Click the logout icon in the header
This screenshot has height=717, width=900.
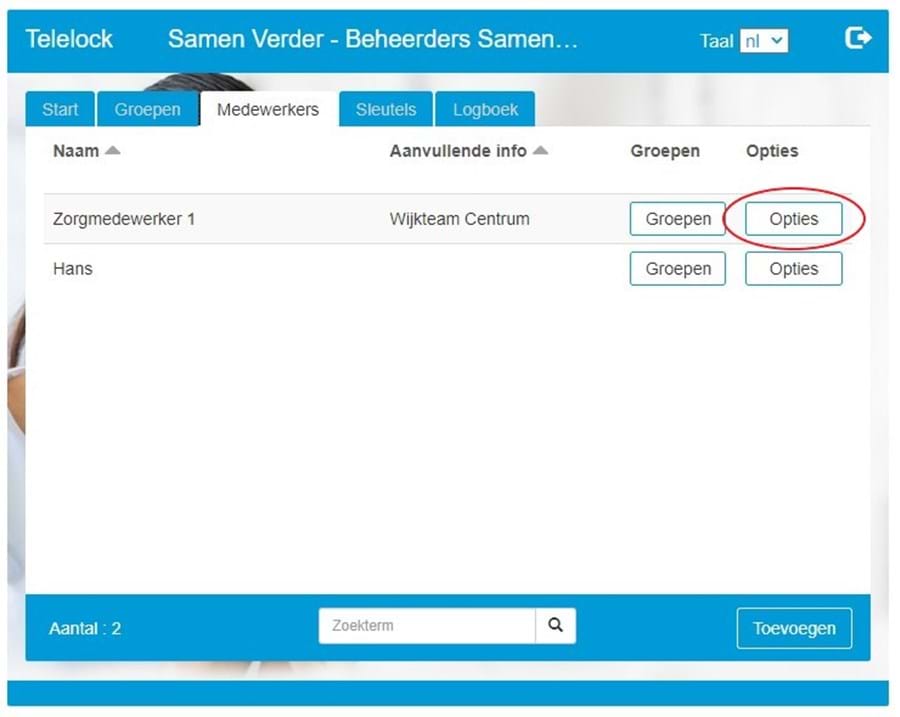tap(858, 38)
